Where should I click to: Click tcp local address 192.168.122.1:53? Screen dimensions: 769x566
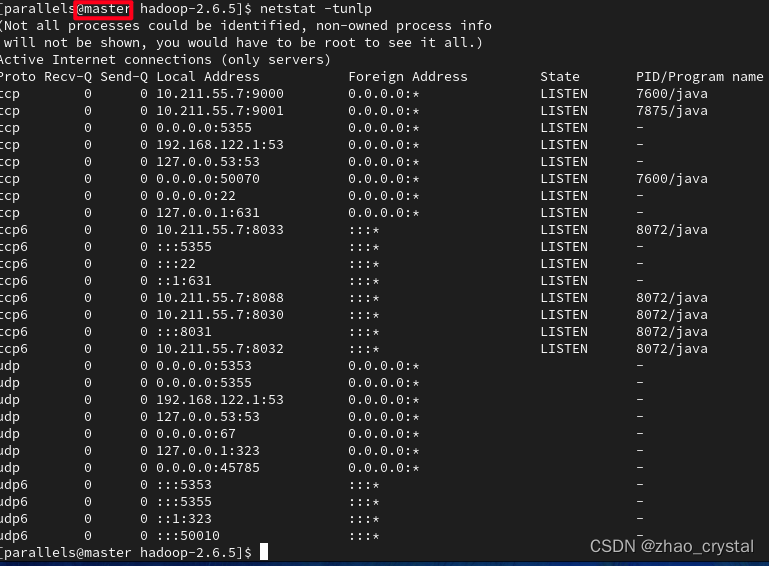click(220, 145)
